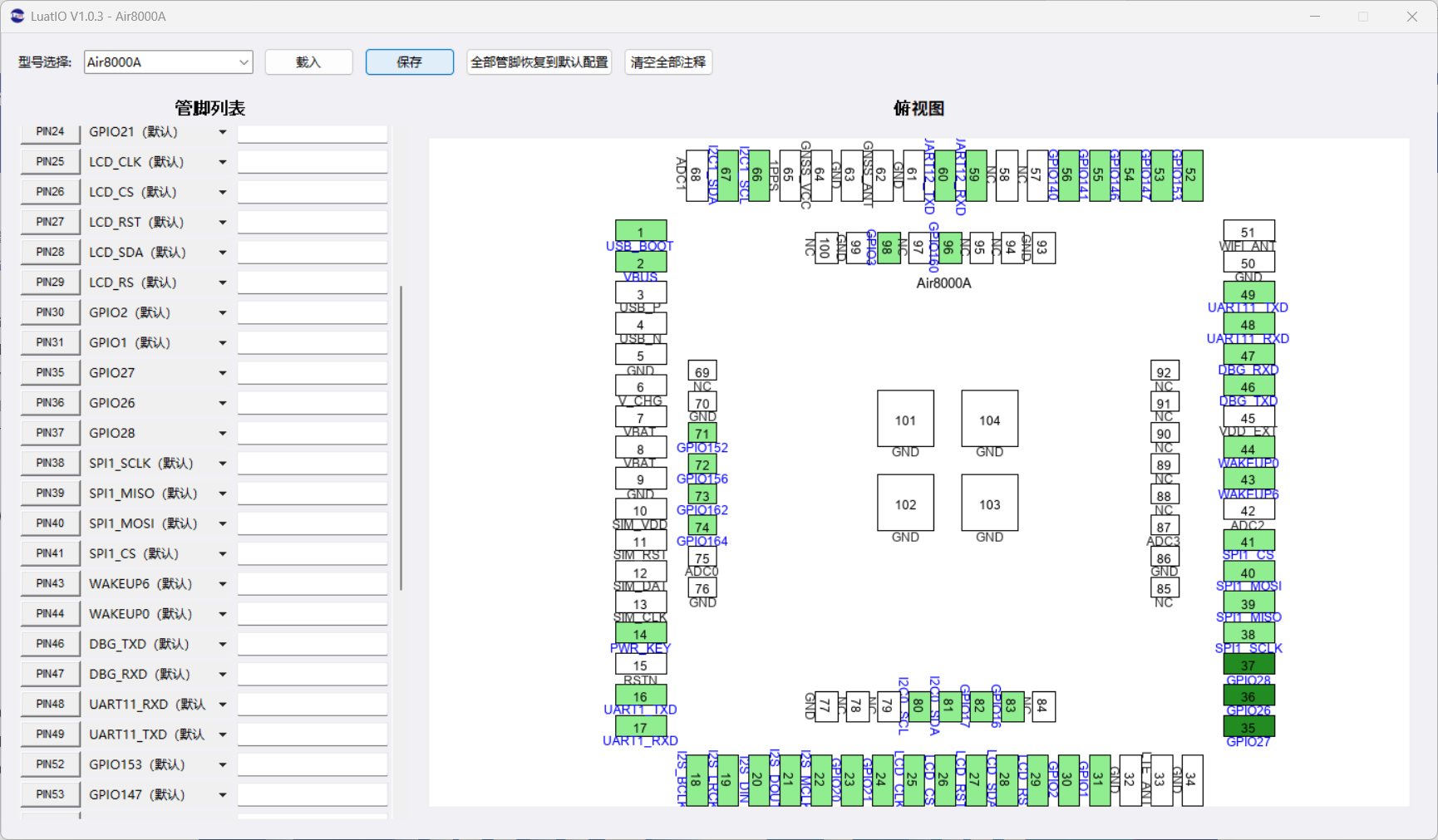Image resolution: width=1438 pixels, height=840 pixels.
Task: Click the 保存 save button
Action: click(410, 61)
